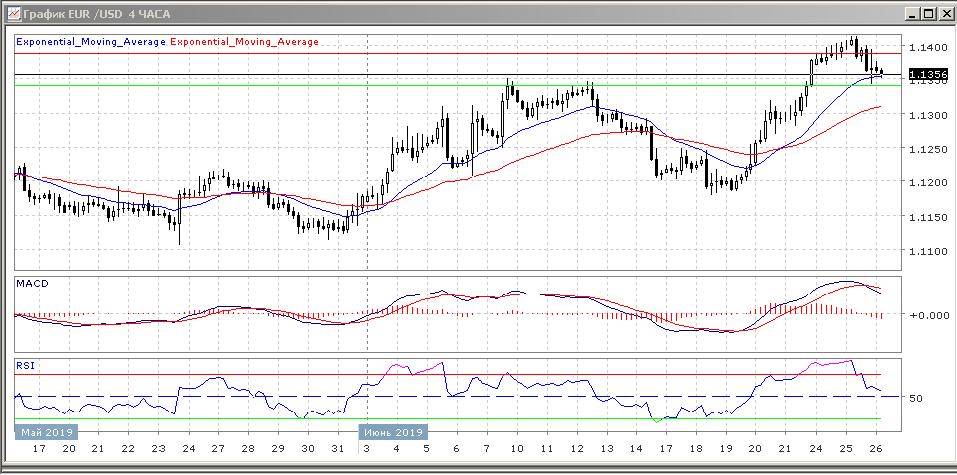Click the Май 2019 month marker
Image resolution: width=957 pixels, height=475 pixels.
pos(45,432)
